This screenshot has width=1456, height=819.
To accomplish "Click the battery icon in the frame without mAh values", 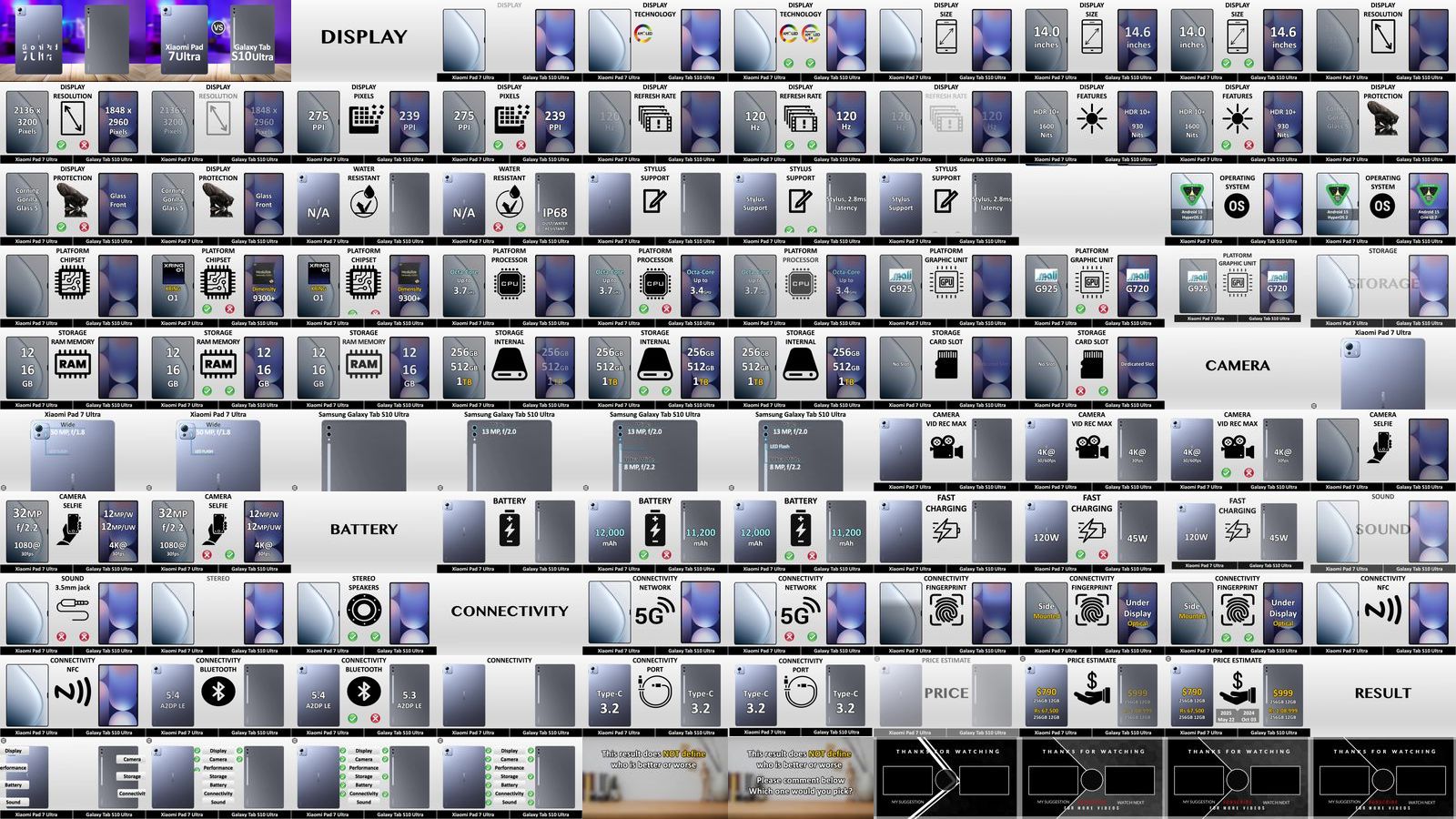I will tap(510, 529).
